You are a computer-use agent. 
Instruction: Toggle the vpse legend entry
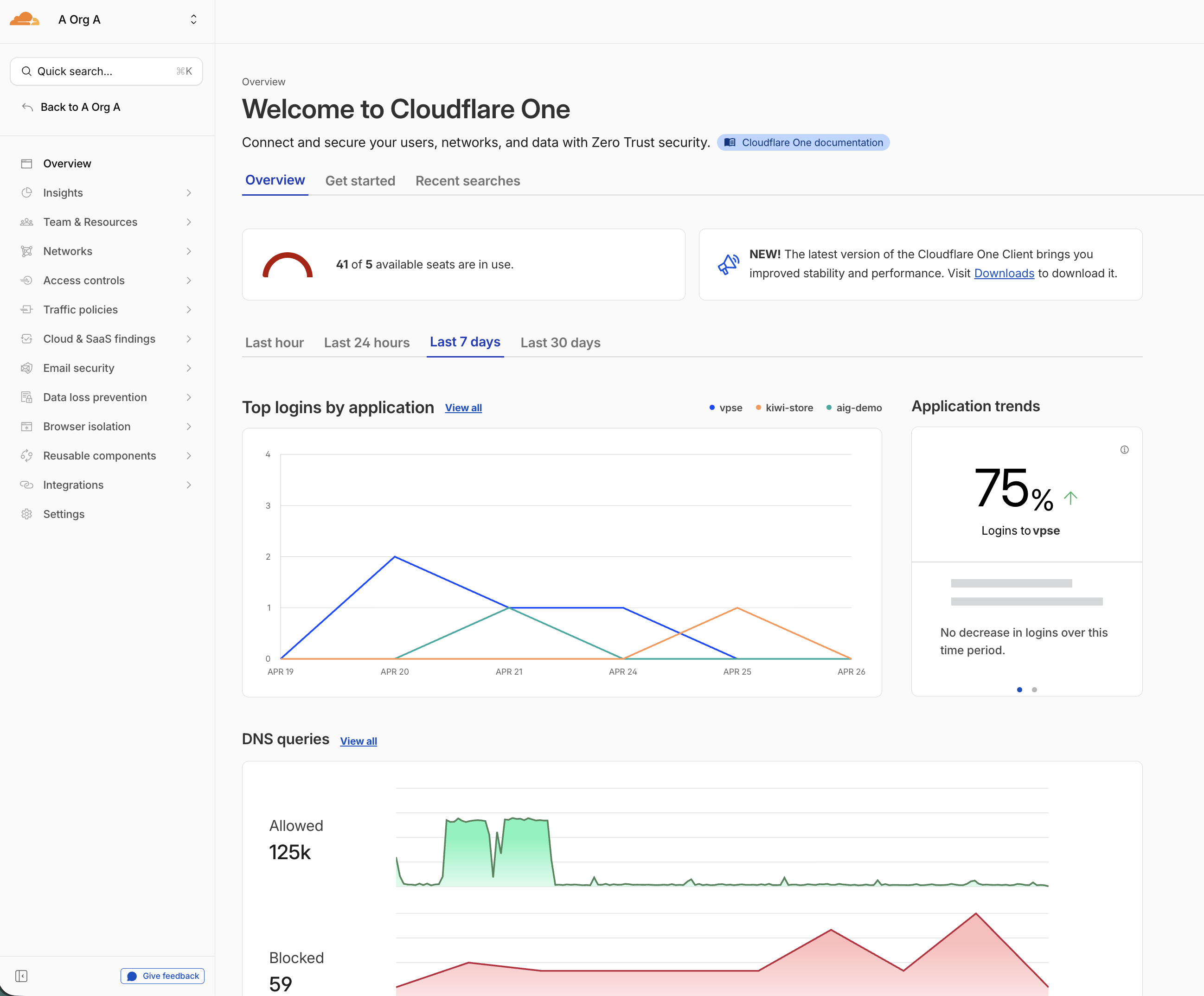[725, 408]
